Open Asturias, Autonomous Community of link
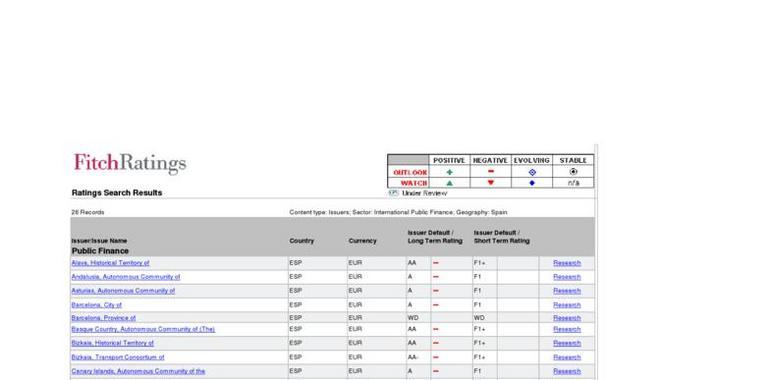The height and width of the screenshot is (380, 770). 123,291
